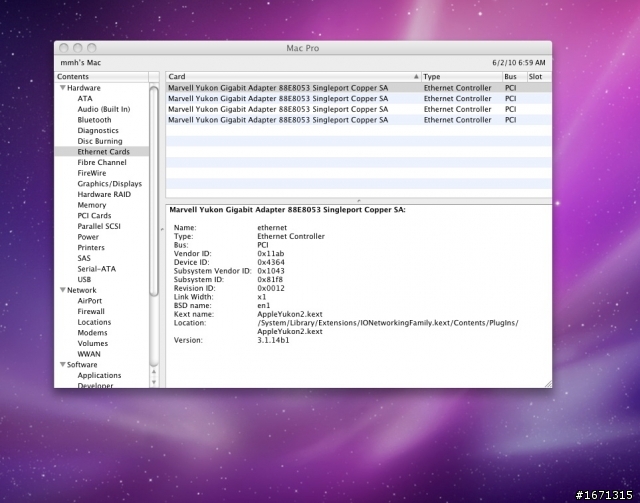The height and width of the screenshot is (503, 640).
Task: Select PCI Cards in sidebar
Action: tap(94, 216)
